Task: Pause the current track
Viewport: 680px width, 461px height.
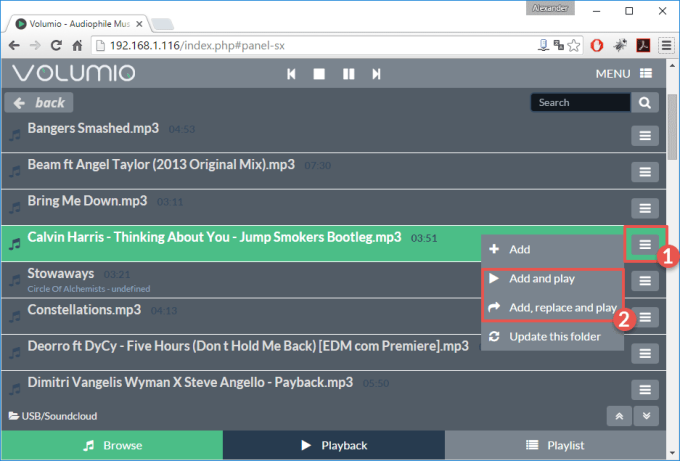Action: tap(349, 74)
